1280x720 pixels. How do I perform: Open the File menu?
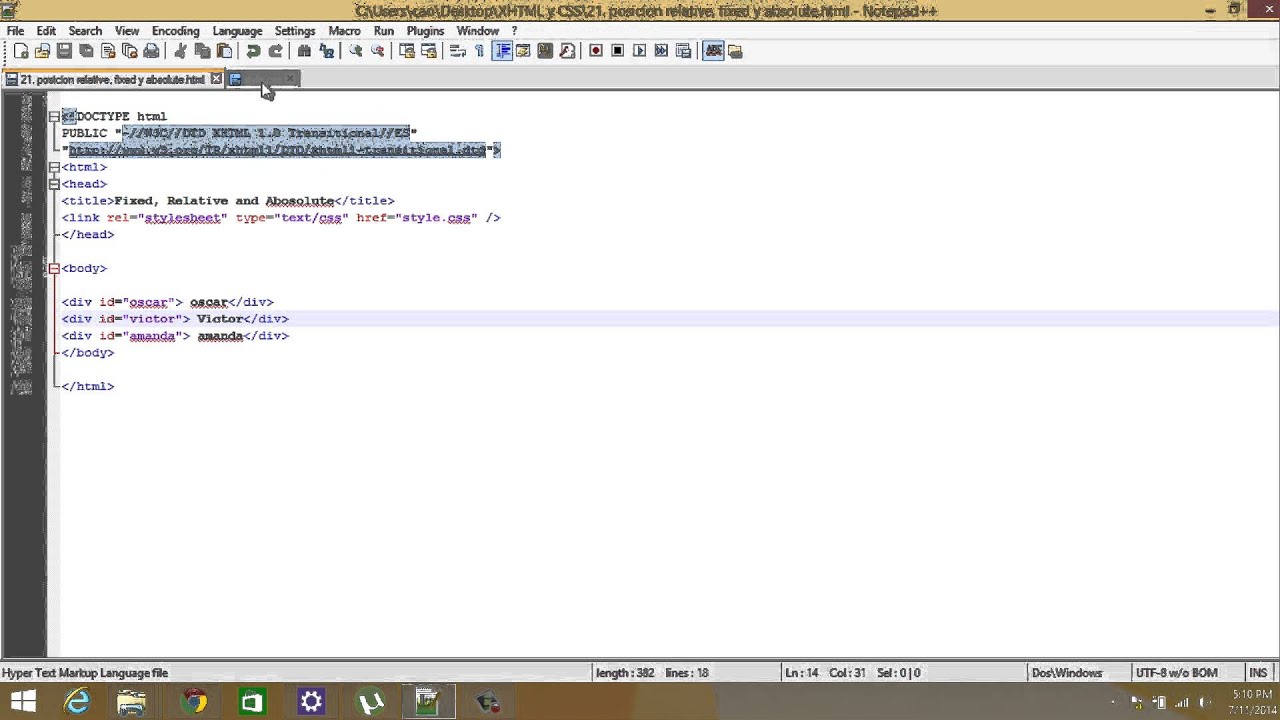pyautogui.click(x=15, y=31)
